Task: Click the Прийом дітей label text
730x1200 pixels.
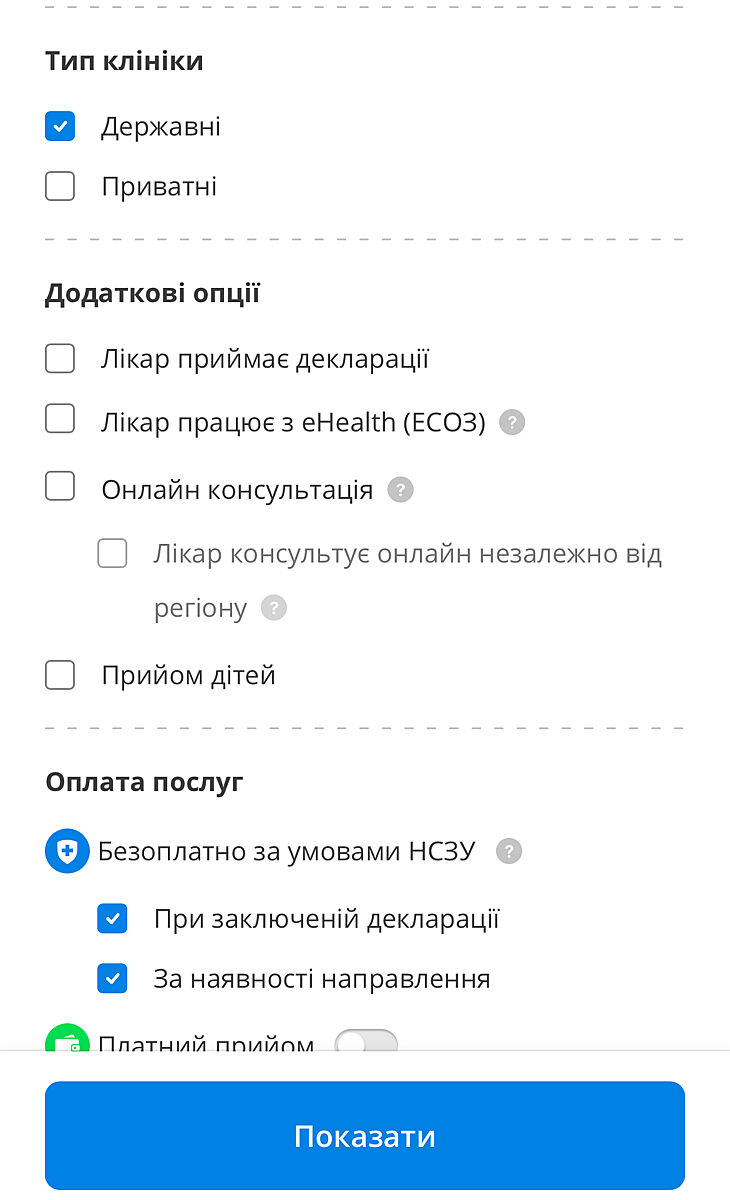Action: (x=188, y=676)
